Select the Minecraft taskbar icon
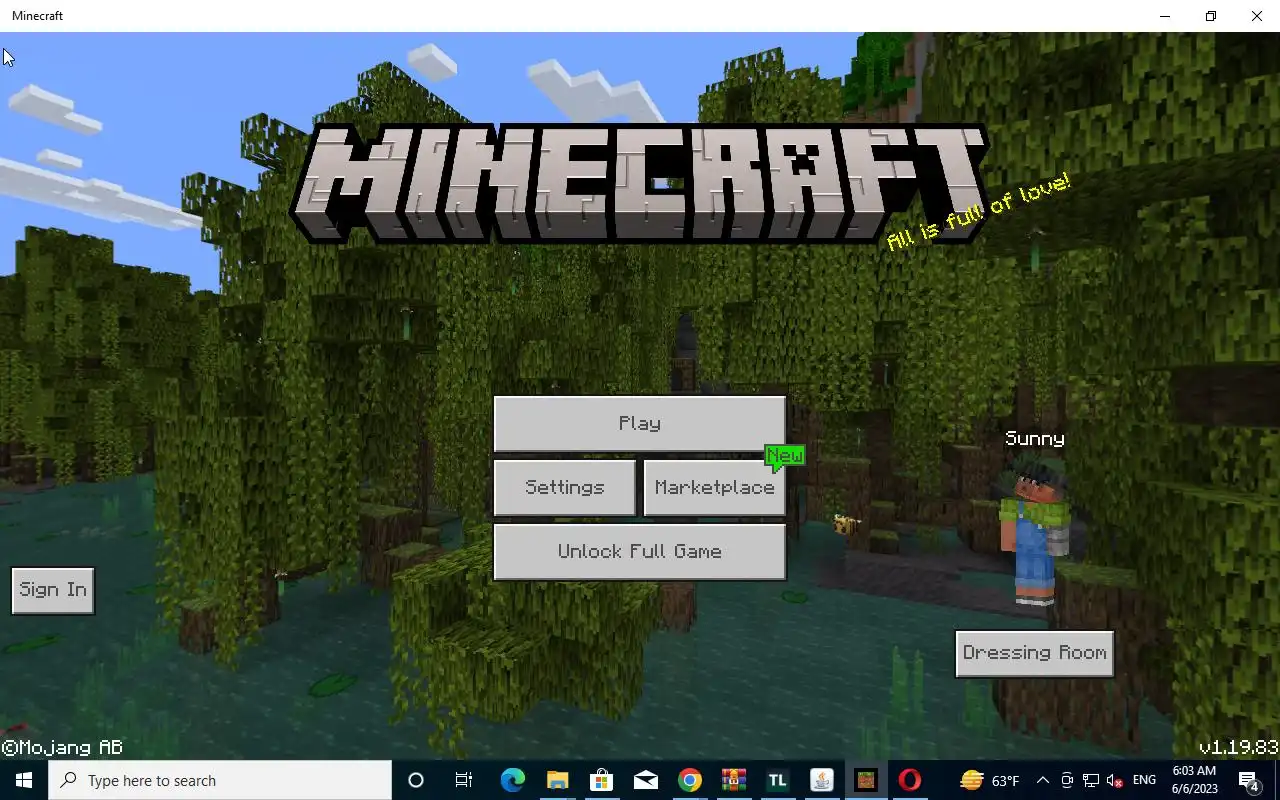Image resolution: width=1280 pixels, height=800 pixels. point(866,780)
